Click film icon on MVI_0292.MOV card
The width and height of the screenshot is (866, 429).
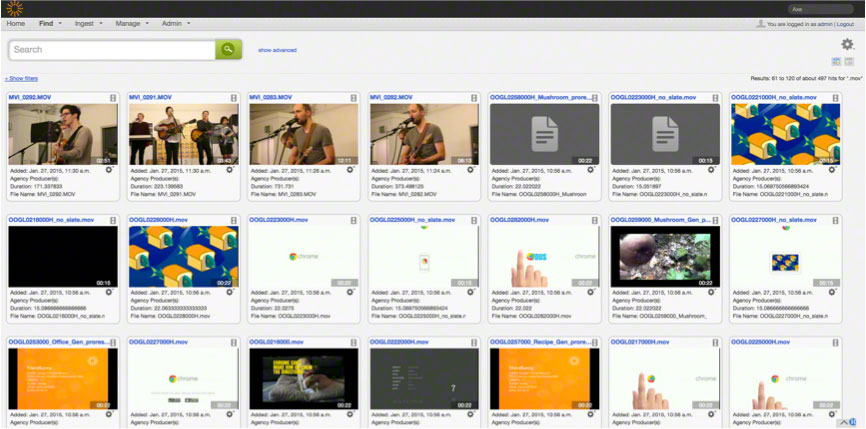coord(113,98)
